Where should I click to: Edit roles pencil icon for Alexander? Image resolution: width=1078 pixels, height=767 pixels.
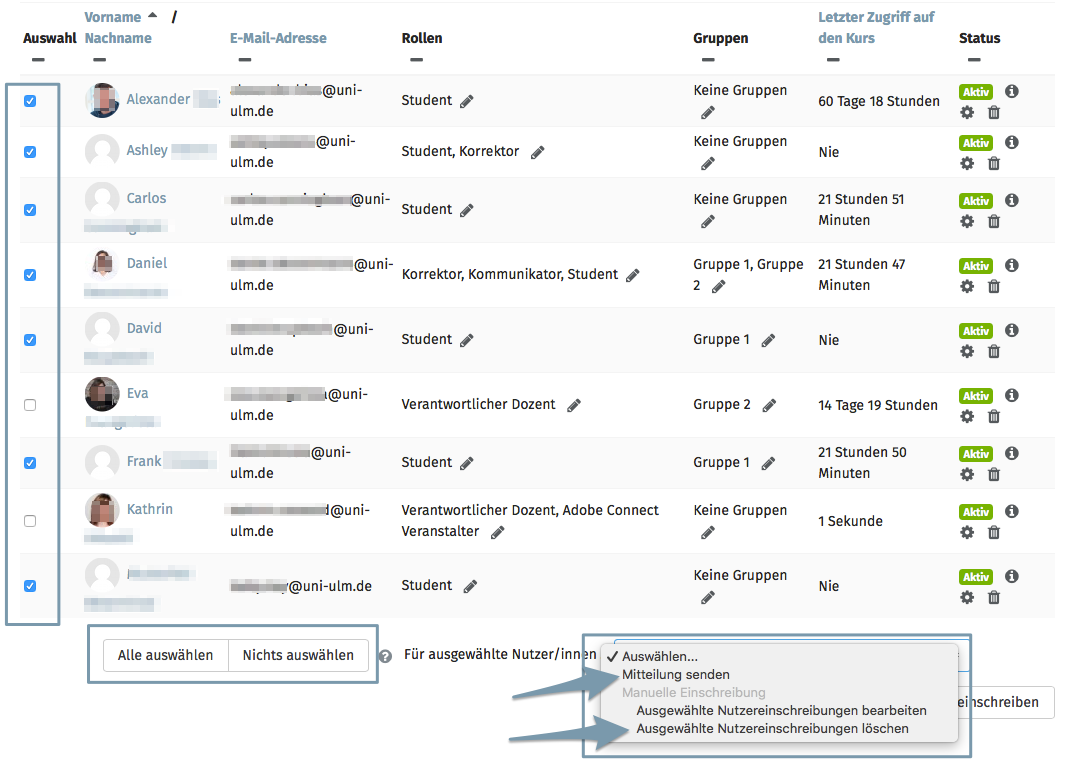pyautogui.click(x=467, y=102)
